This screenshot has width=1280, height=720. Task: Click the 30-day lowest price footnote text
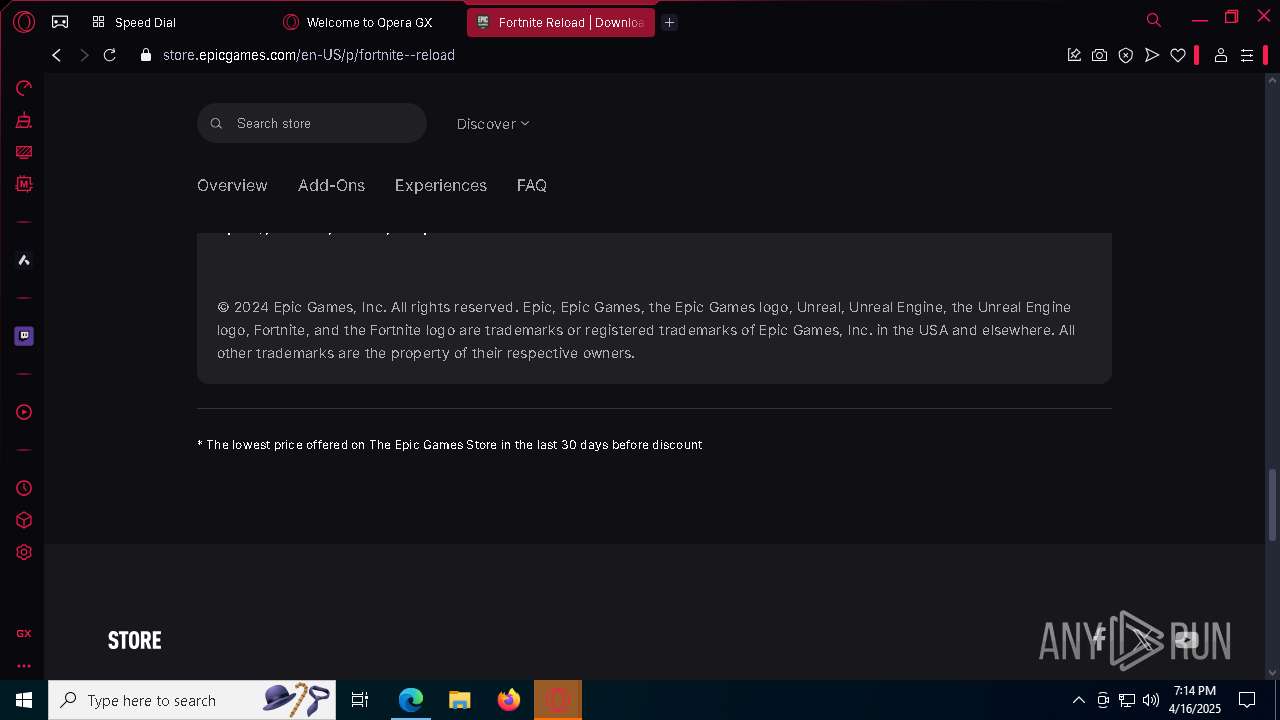click(x=450, y=445)
